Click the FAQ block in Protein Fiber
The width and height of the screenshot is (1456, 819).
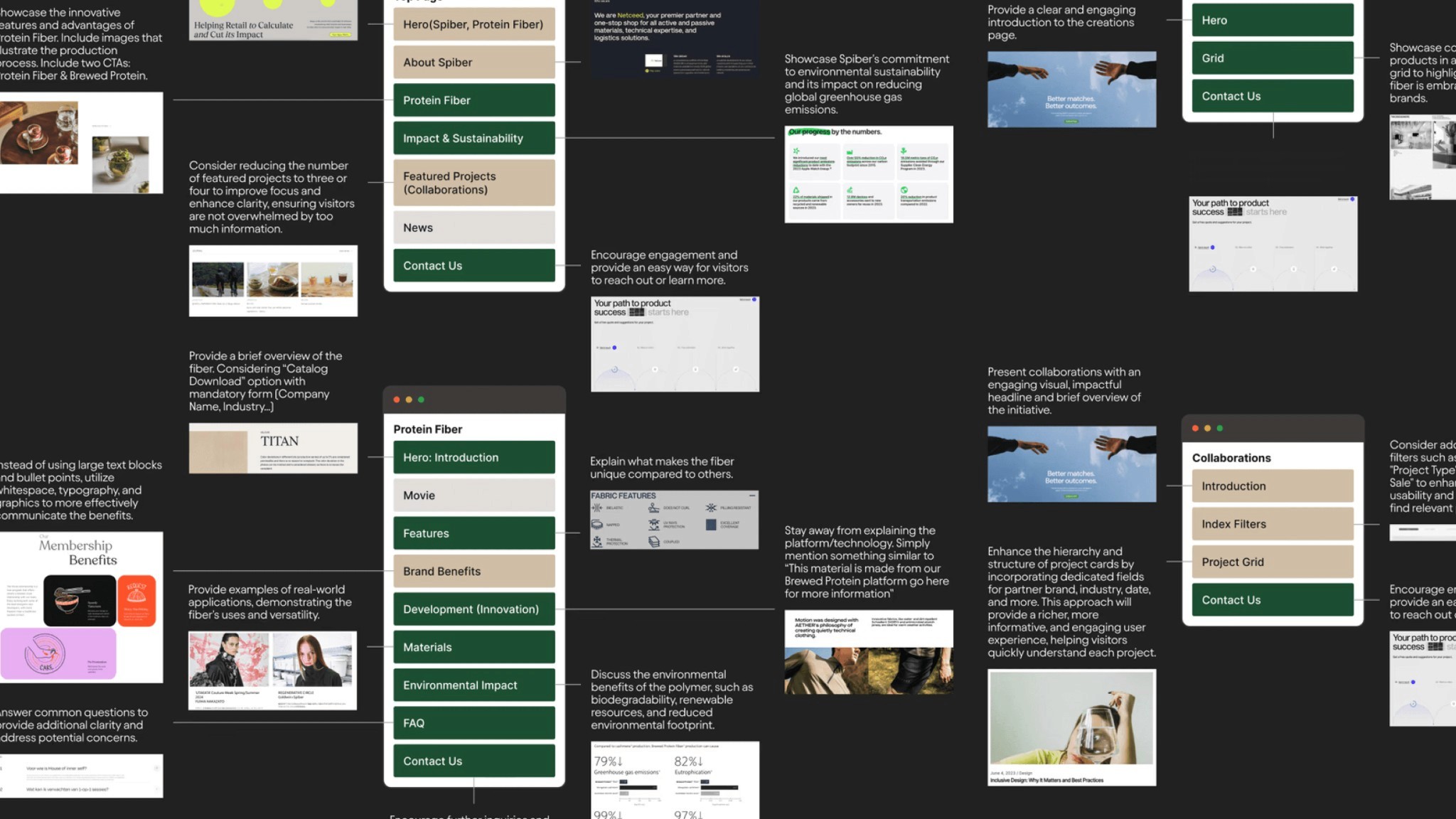pos(473,723)
